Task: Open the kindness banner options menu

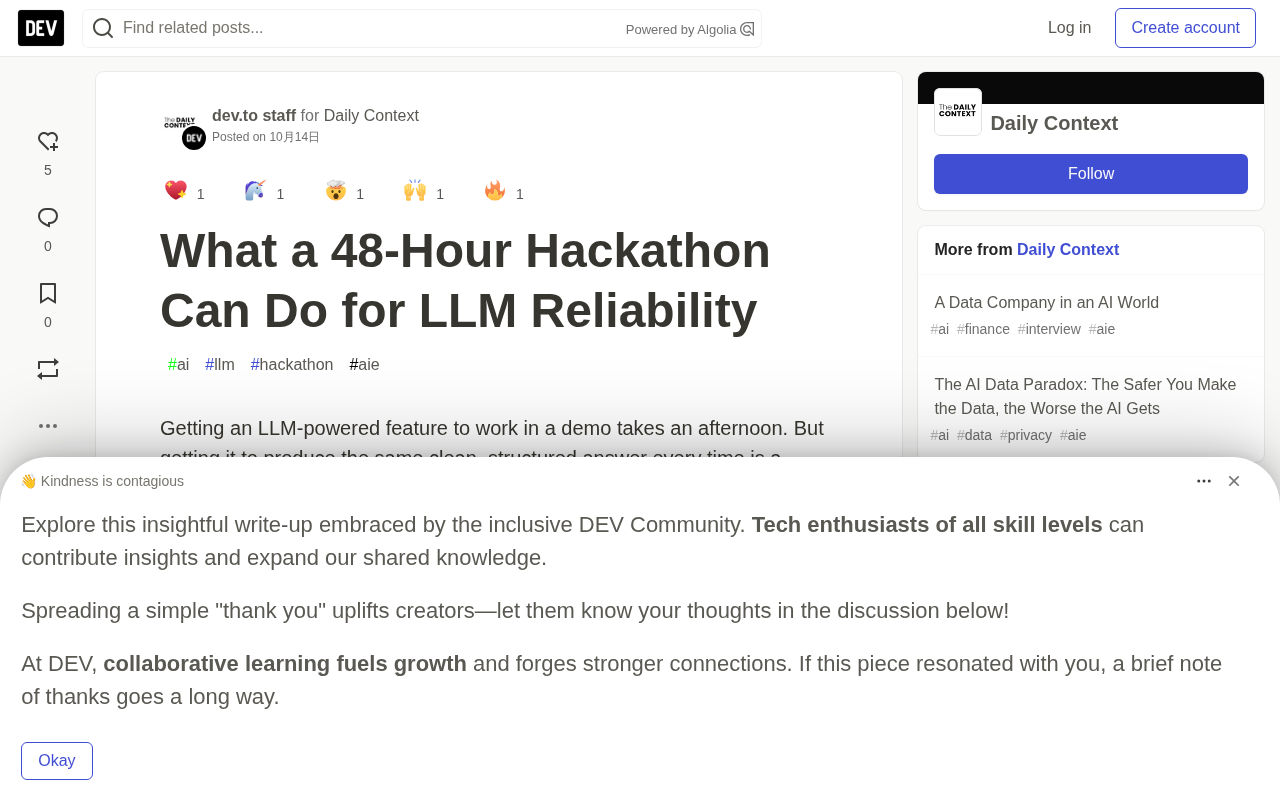Action: [x=1204, y=481]
